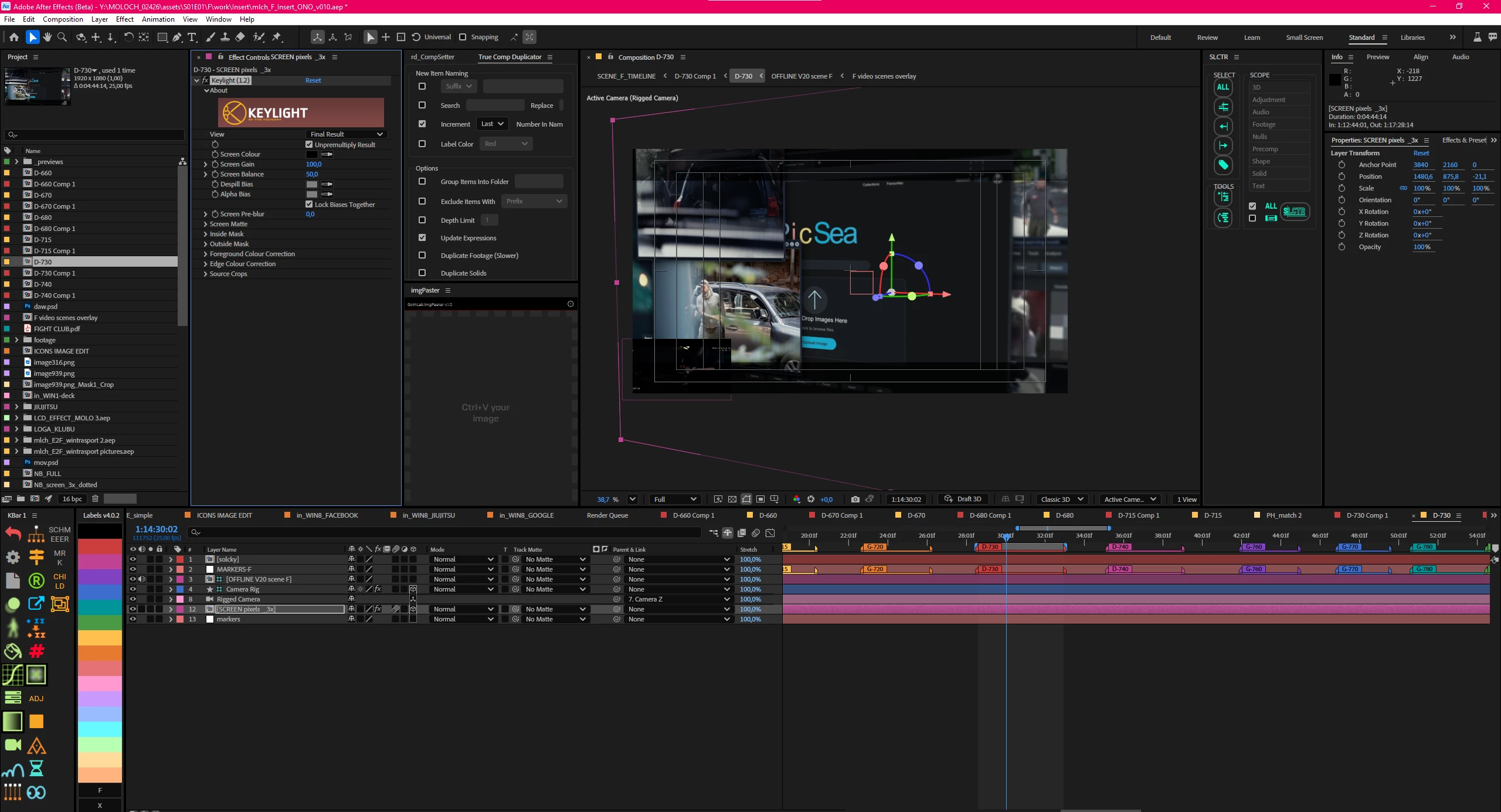Click ALL button in SLCTR select
The width and height of the screenshot is (1501, 812).
click(1223, 87)
